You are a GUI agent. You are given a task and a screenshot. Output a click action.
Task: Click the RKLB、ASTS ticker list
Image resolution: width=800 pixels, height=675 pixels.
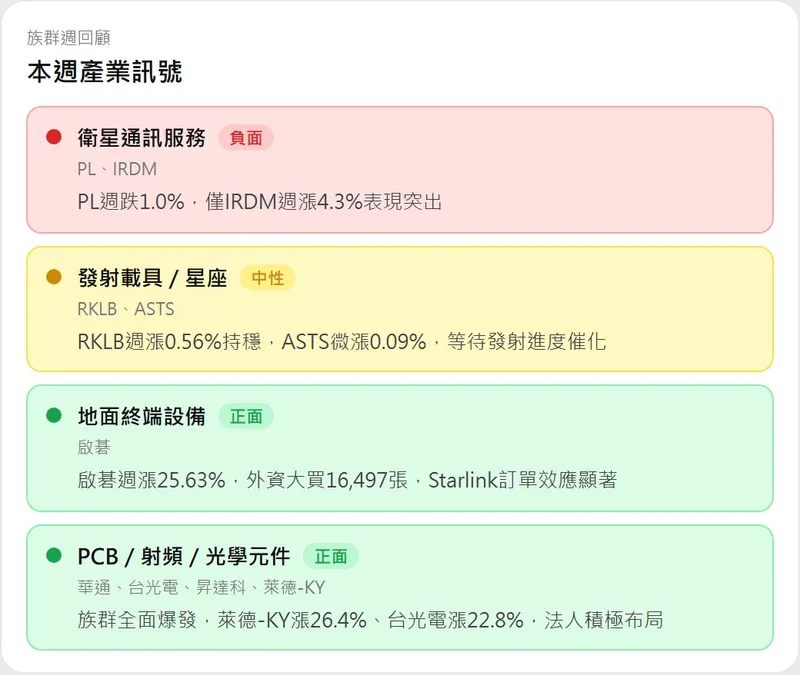125,309
